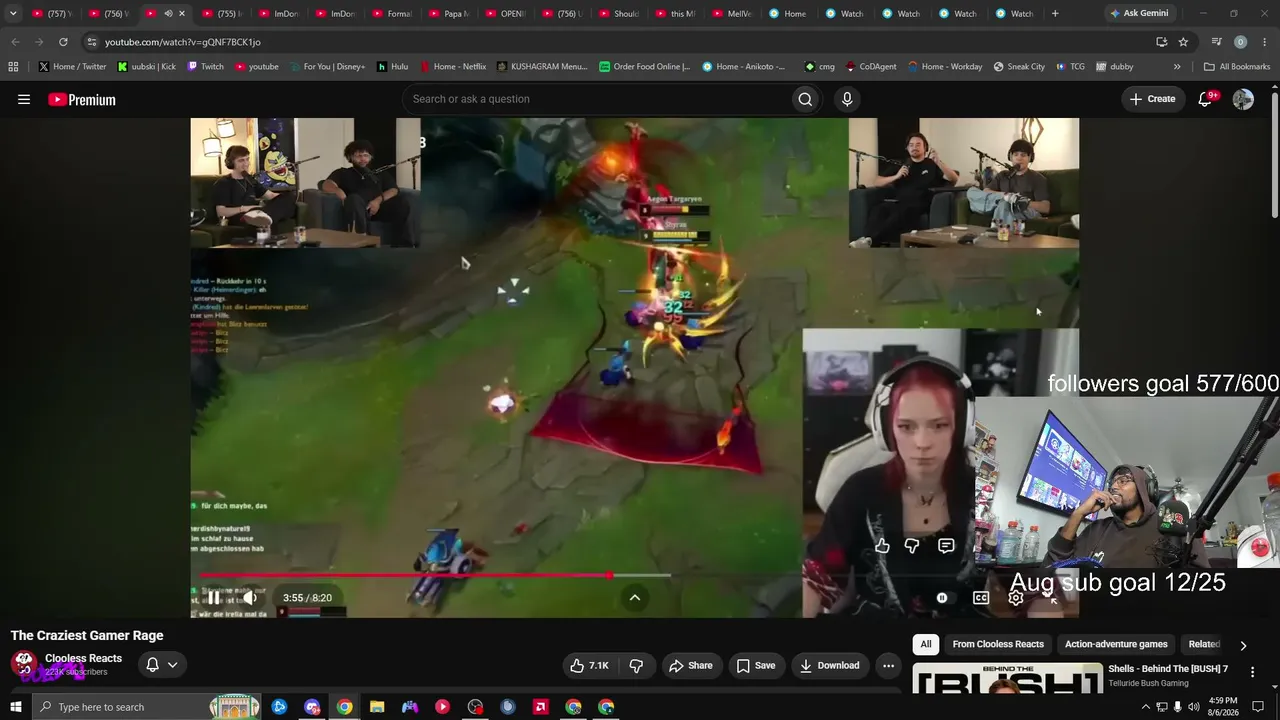
Task: Open the Windows notification center icon
Action: click(1258, 707)
